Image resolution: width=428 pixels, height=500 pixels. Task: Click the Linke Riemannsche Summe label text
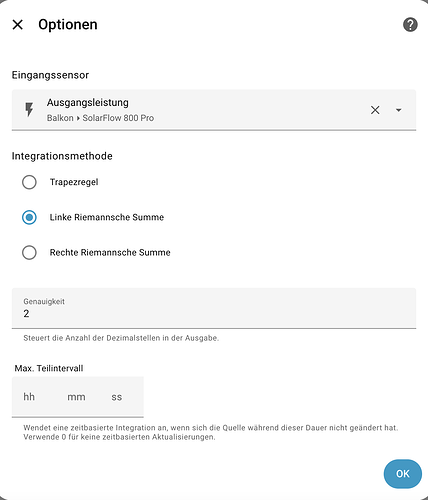pos(107,217)
